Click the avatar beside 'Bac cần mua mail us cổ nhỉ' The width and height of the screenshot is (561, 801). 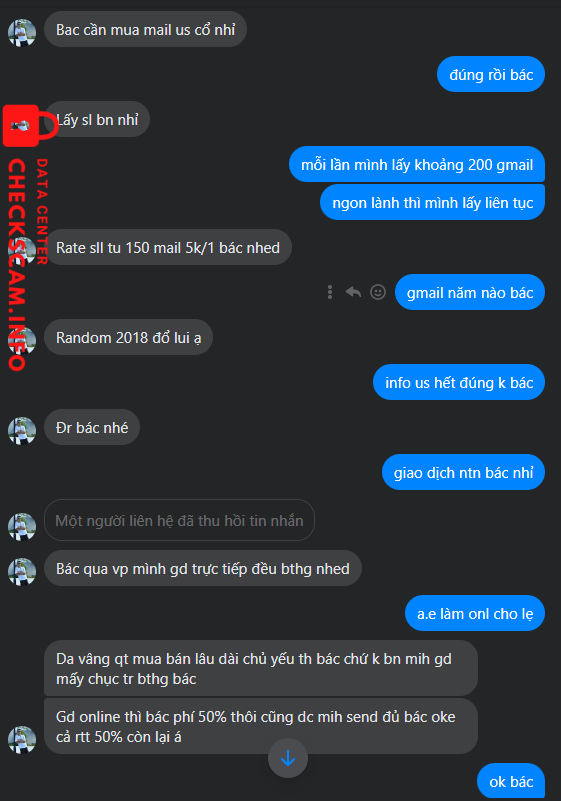pyautogui.click(x=22, y=33)
